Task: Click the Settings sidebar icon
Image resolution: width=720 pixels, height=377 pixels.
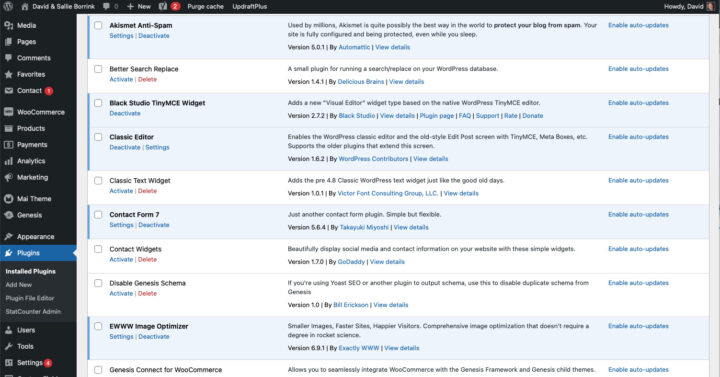Action: 8,363
